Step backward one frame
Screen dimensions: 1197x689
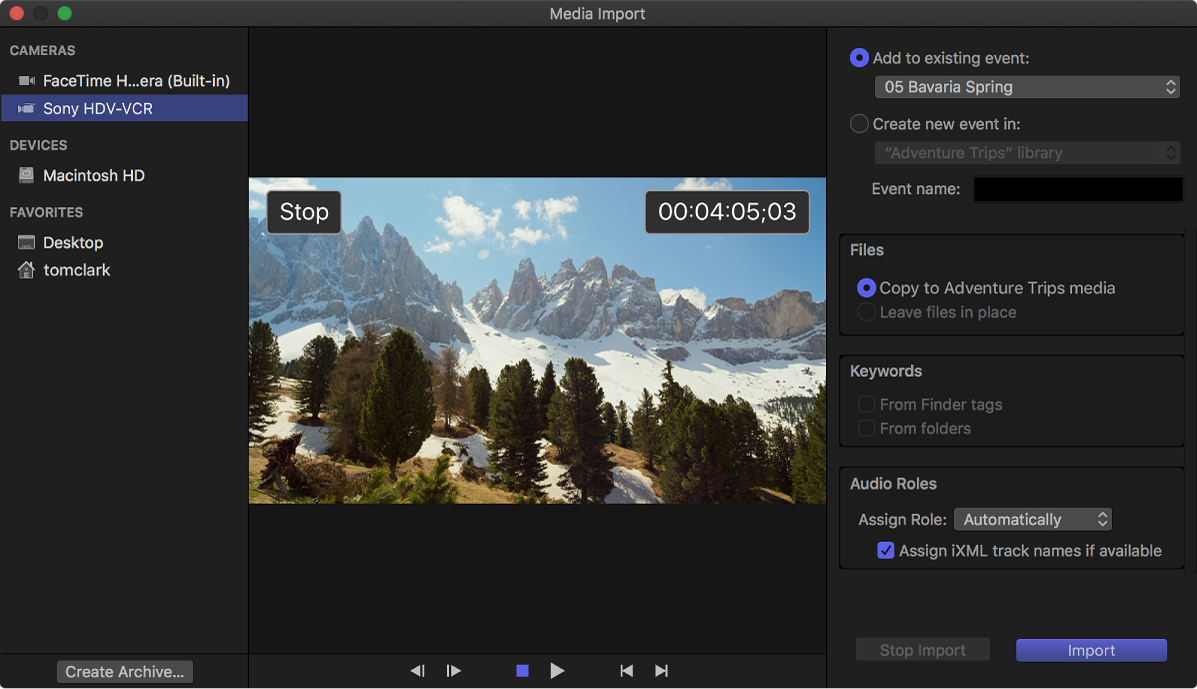[417, 671]
